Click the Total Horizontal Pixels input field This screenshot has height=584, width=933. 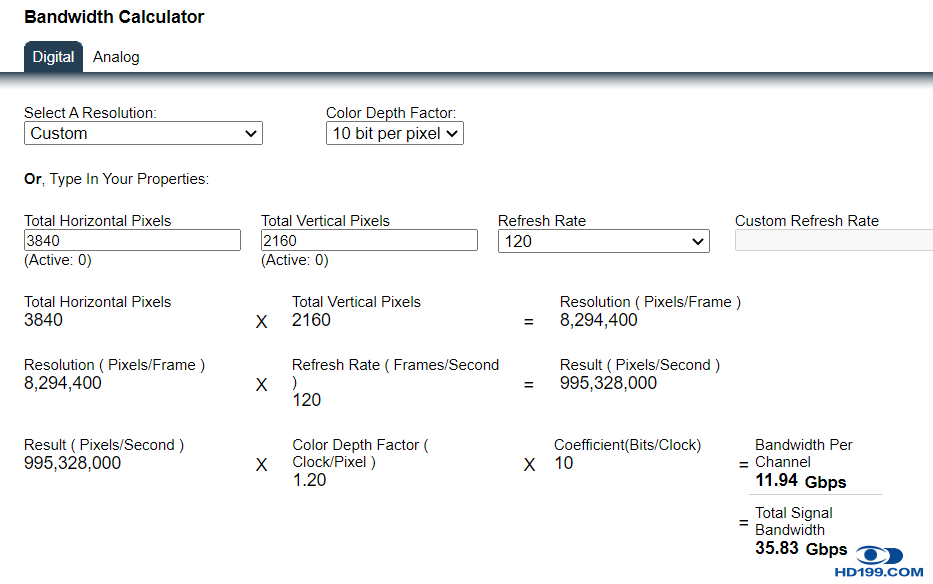(x=132, y=240)
